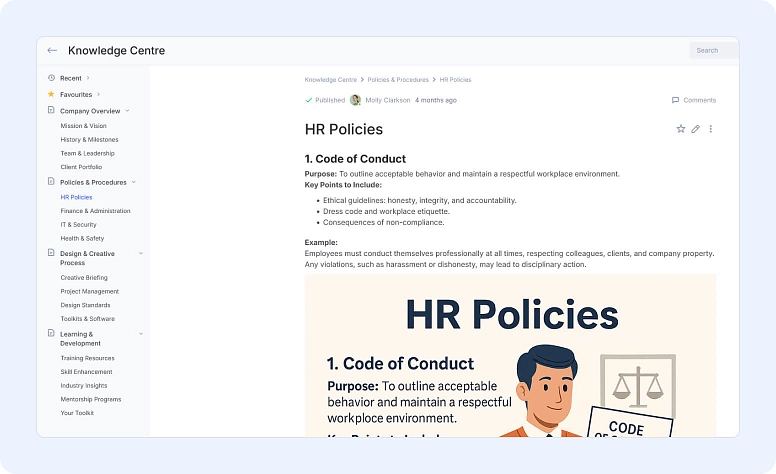
Task: Select IT & Security page
Action: pyautogui.click(x=81, y=225)
